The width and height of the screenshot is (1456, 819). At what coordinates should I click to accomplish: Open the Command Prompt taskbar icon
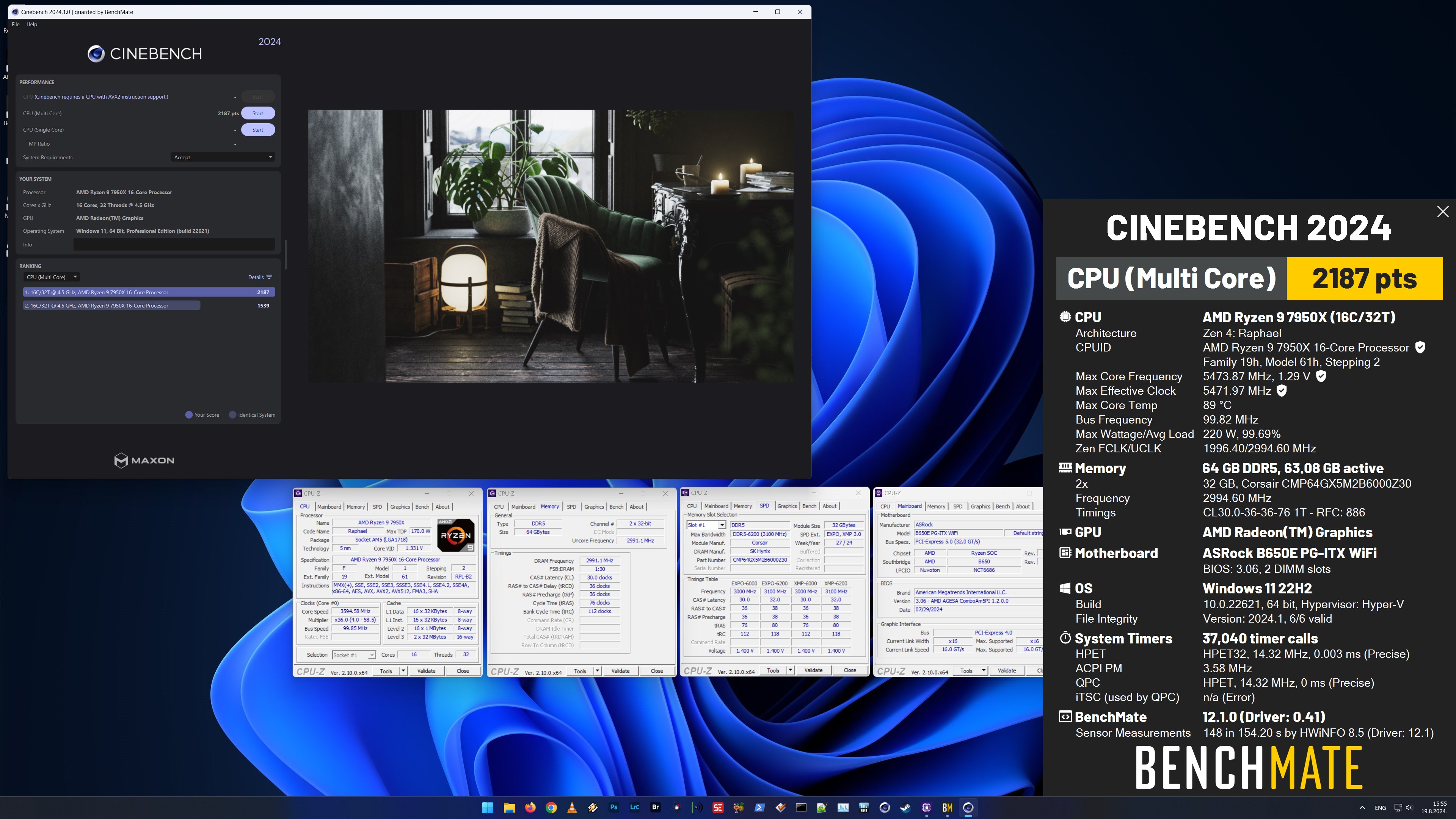click(x=801, y=808)
